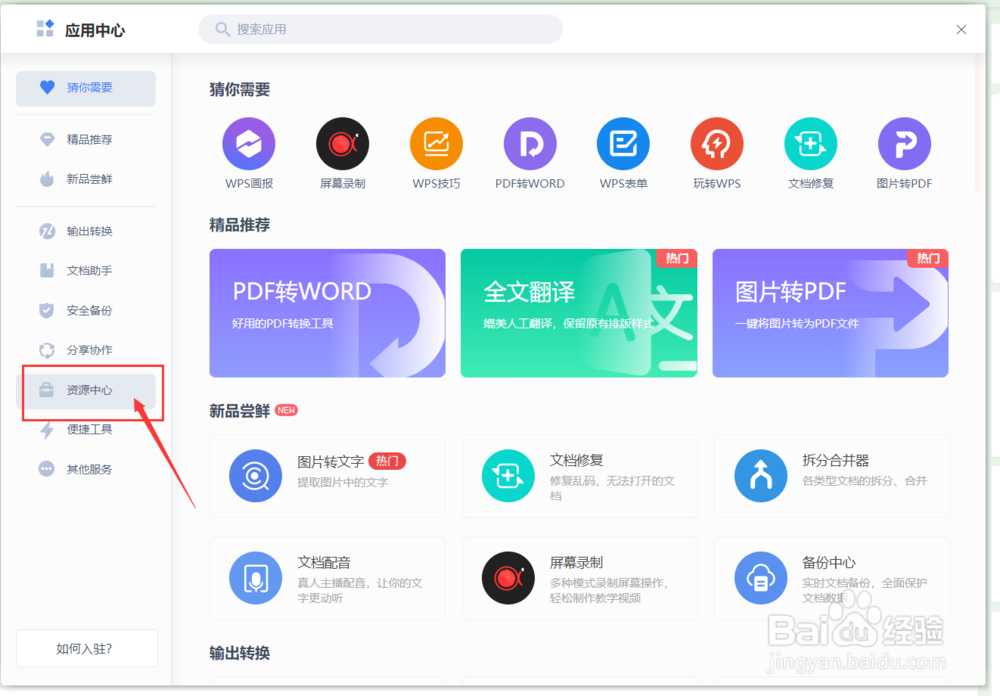
Task: Click the 文档助手 sidebar icon
Action: 47,270
